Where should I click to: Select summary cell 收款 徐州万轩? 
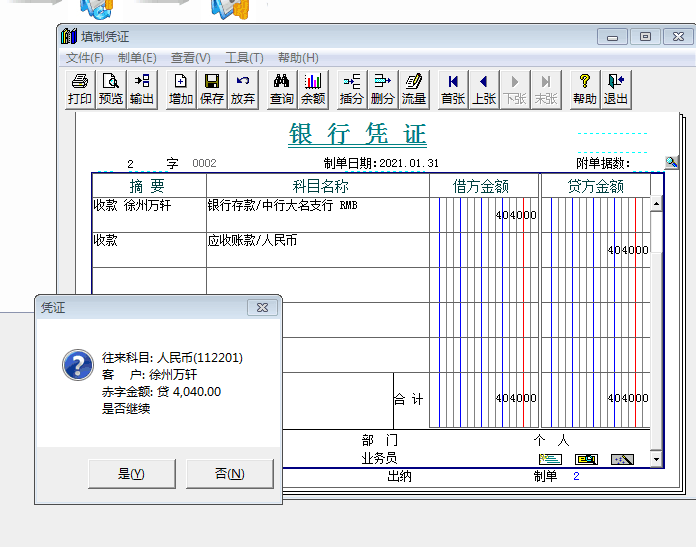[x=149, y=215]
